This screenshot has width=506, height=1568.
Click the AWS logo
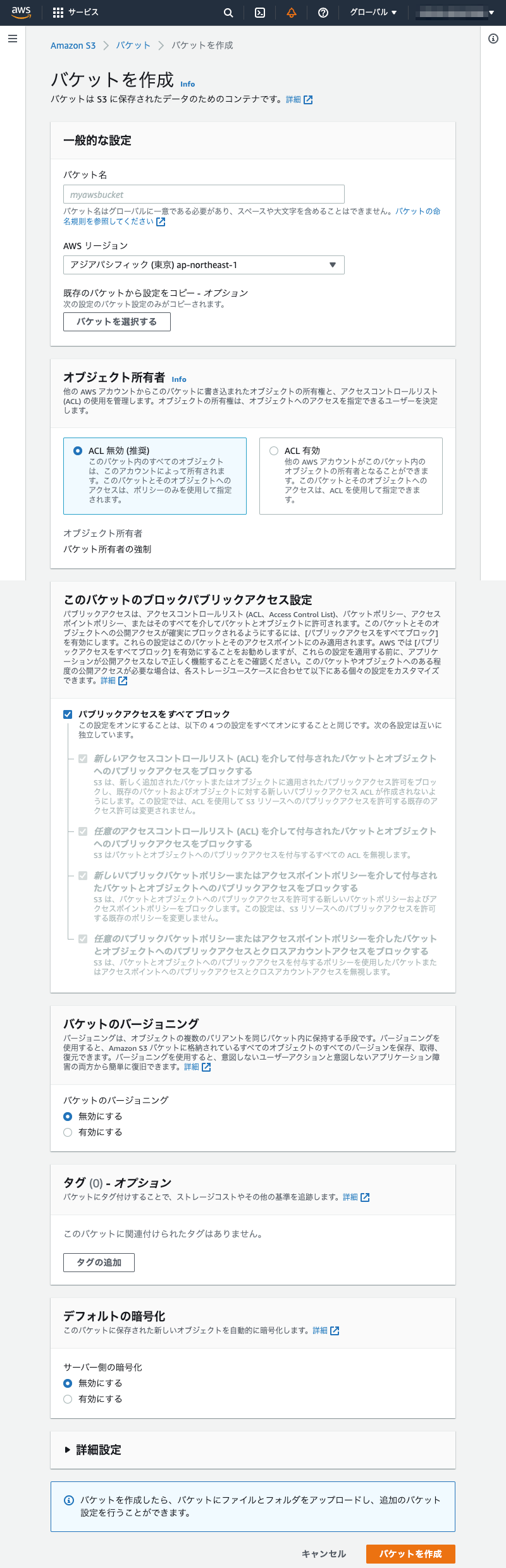[21, 12]
